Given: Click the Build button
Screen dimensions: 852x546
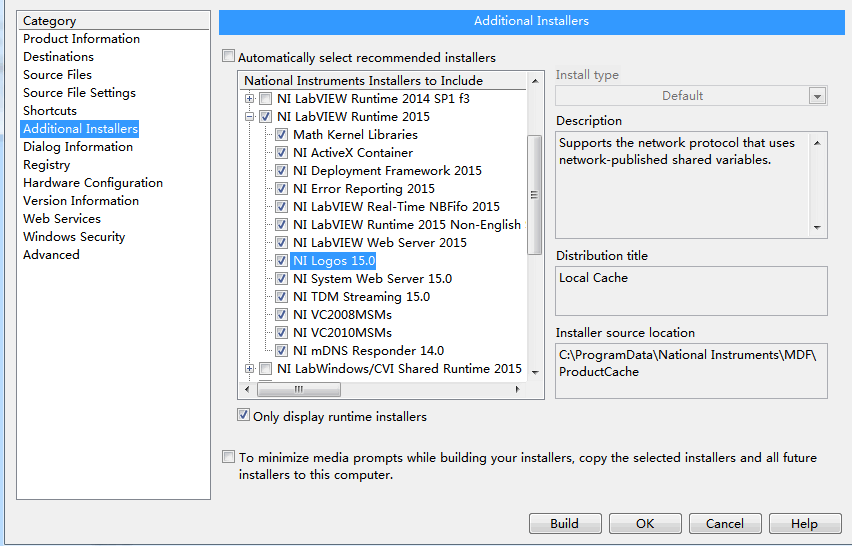Looking at the screenshot, I should click(x=565, y=524).
